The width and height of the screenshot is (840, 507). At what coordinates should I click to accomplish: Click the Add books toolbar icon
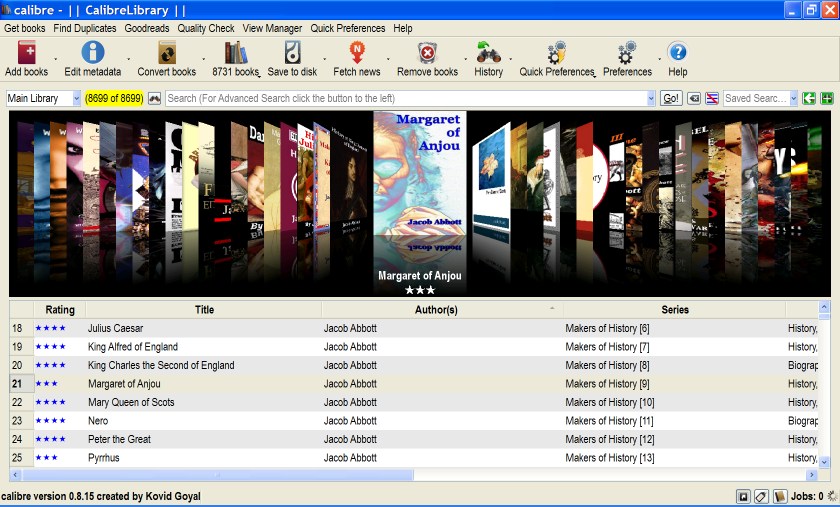coord(27,53)
